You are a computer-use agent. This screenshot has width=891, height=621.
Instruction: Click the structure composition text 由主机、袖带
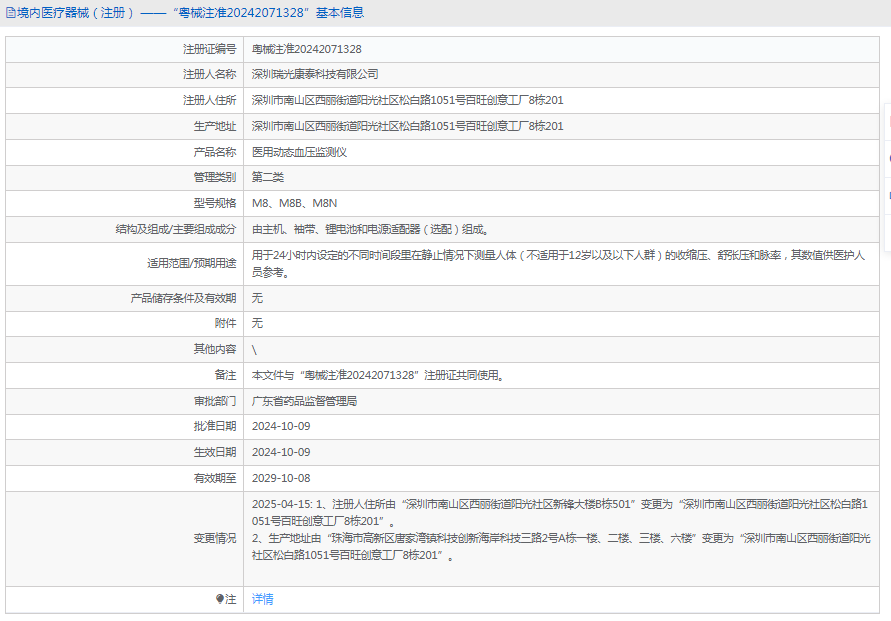[370, 230]
